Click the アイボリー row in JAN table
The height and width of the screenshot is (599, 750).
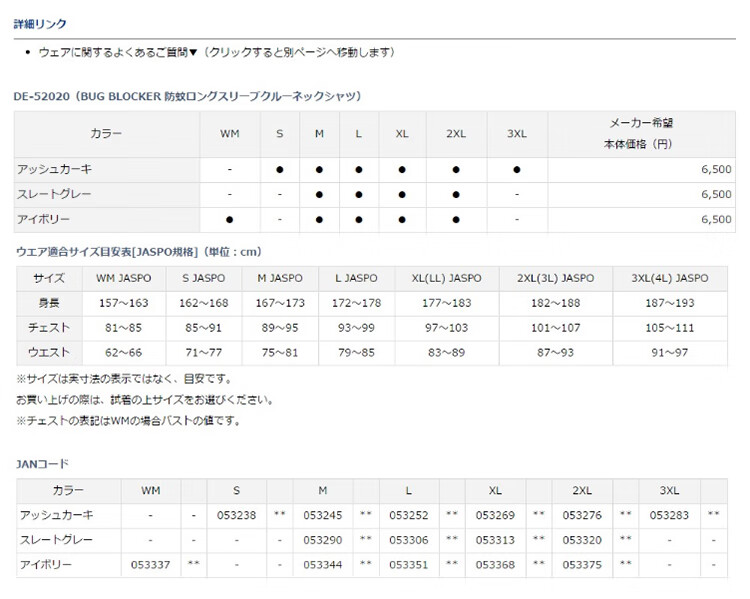point(372,565)
